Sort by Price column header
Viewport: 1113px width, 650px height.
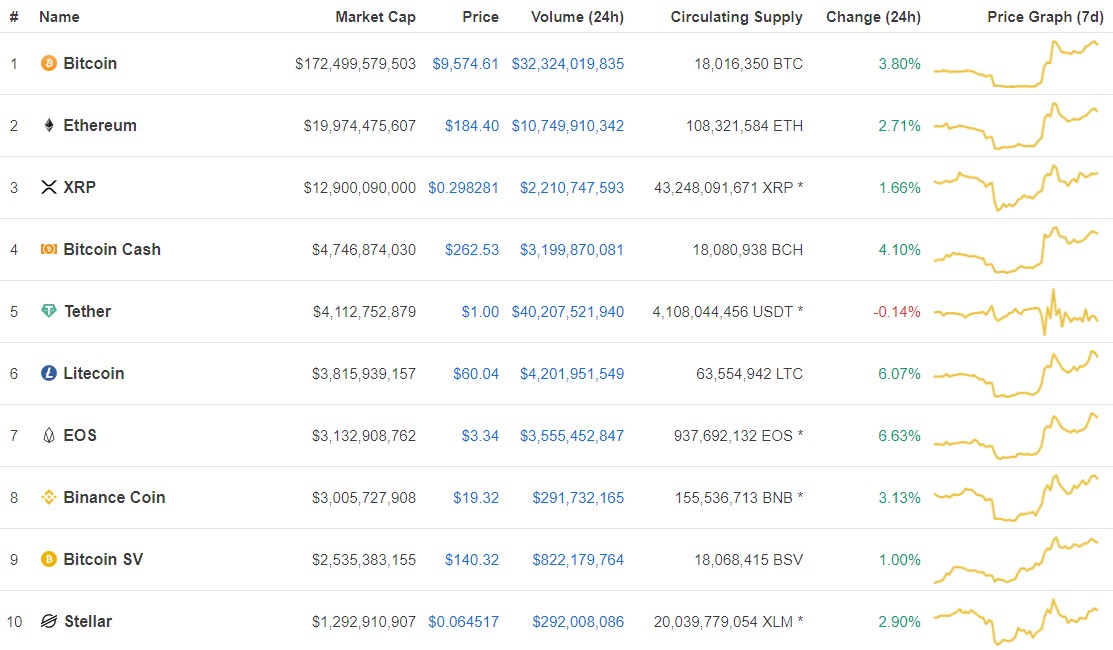[x=481, y=17]
